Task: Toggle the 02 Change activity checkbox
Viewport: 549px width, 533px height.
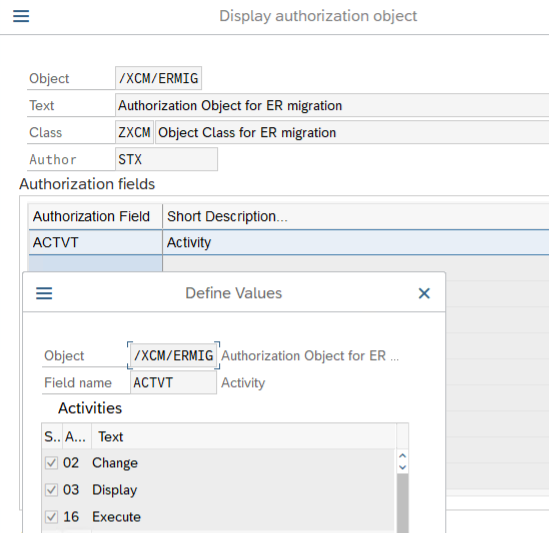Action: [x=51, y=463]
